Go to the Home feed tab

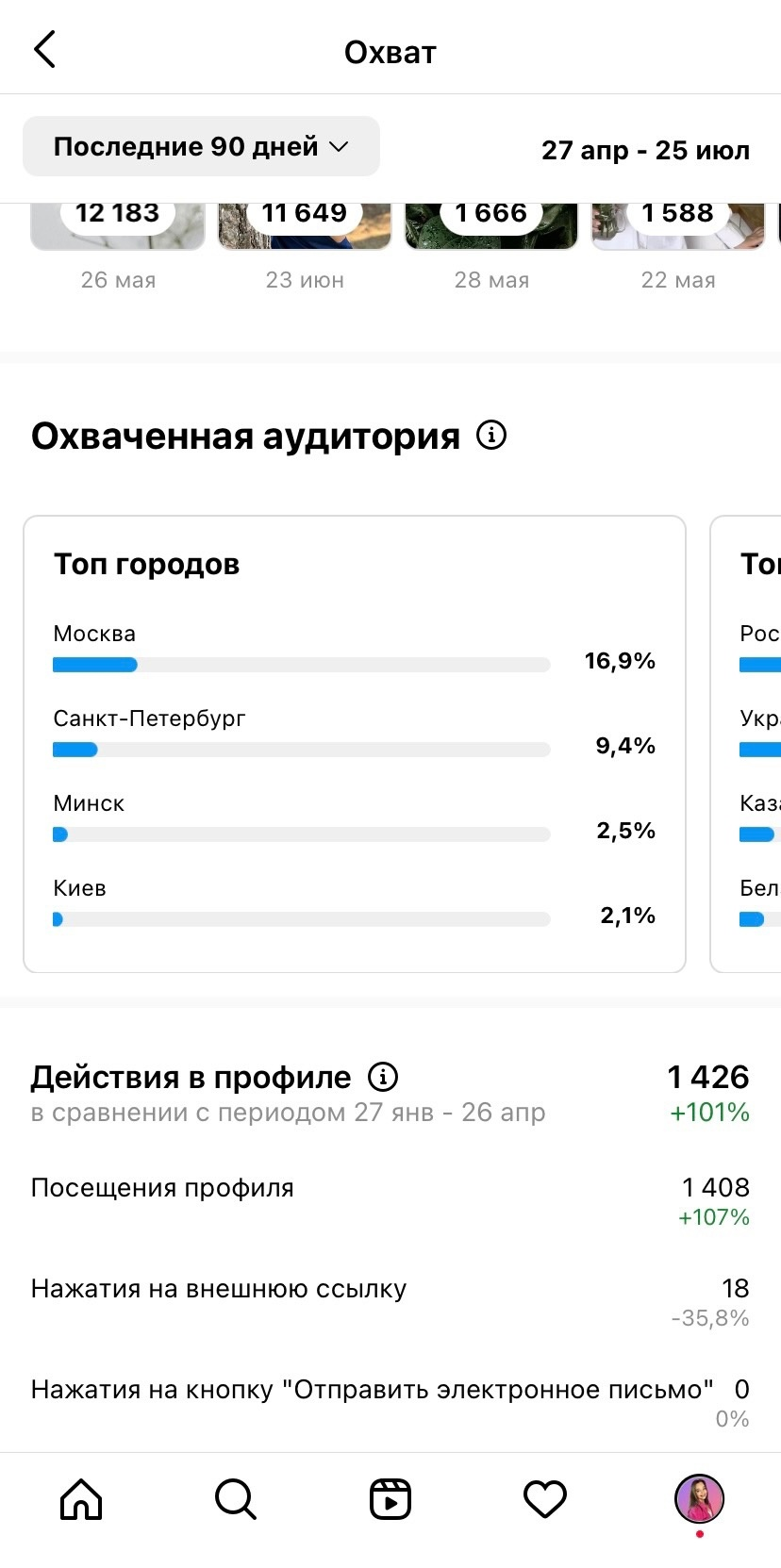coord(81,1499)
